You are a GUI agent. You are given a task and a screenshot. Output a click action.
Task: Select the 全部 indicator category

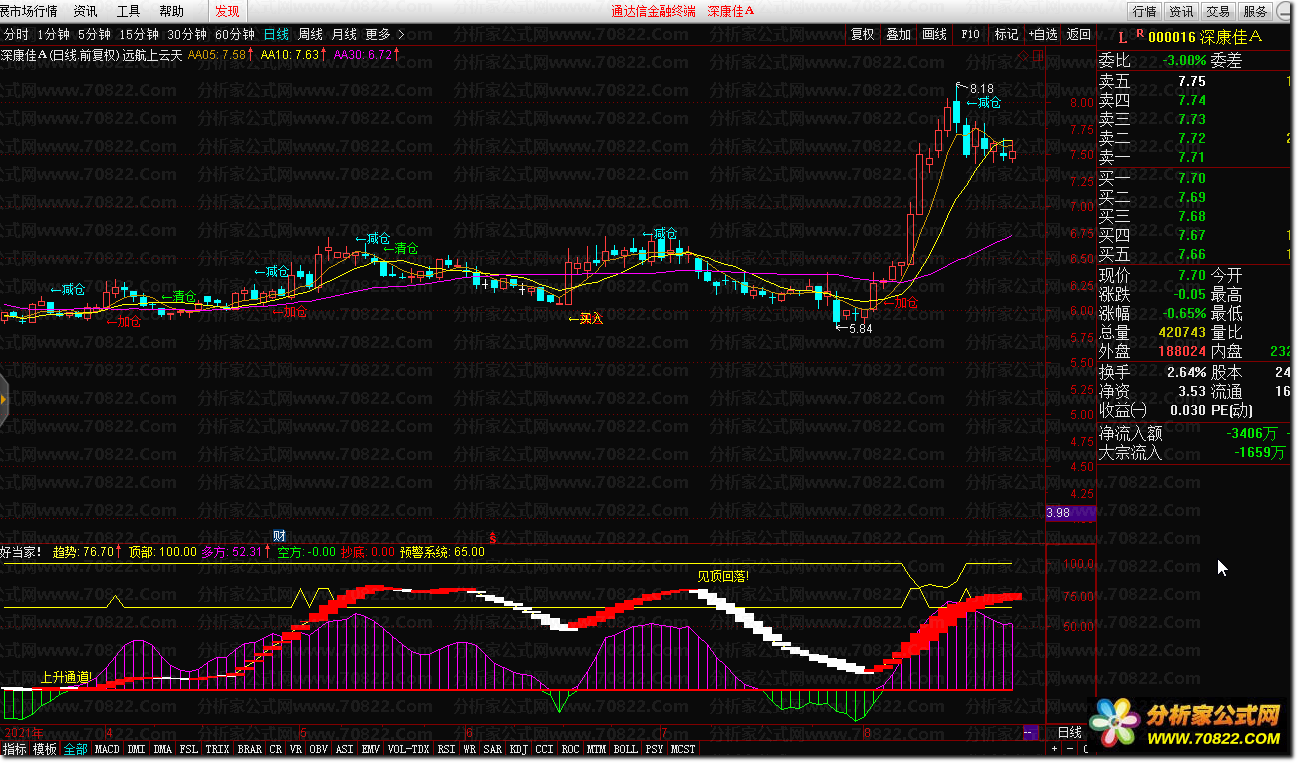point(76,749)
